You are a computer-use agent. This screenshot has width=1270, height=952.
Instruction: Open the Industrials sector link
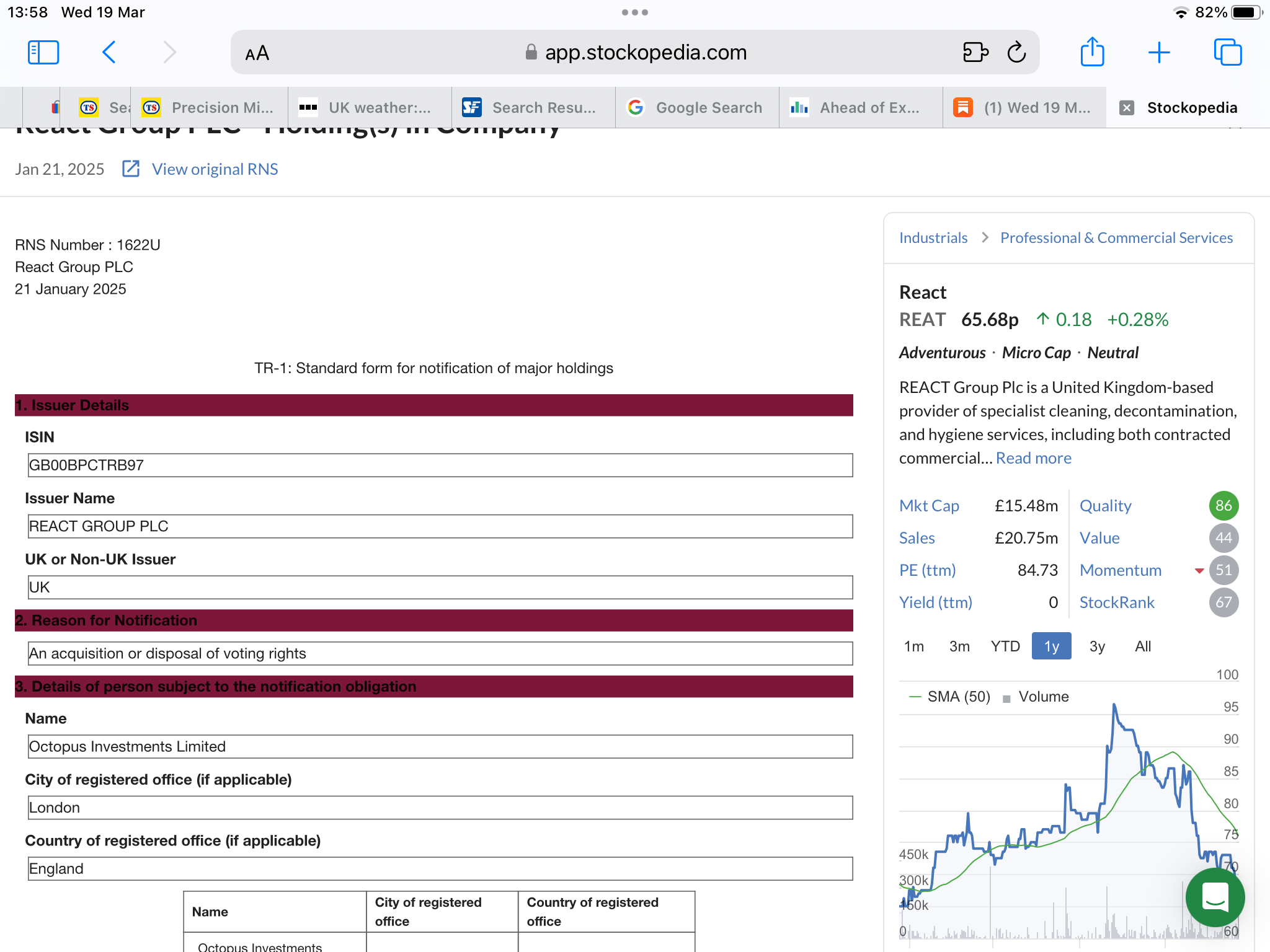[x=933, y=238]
